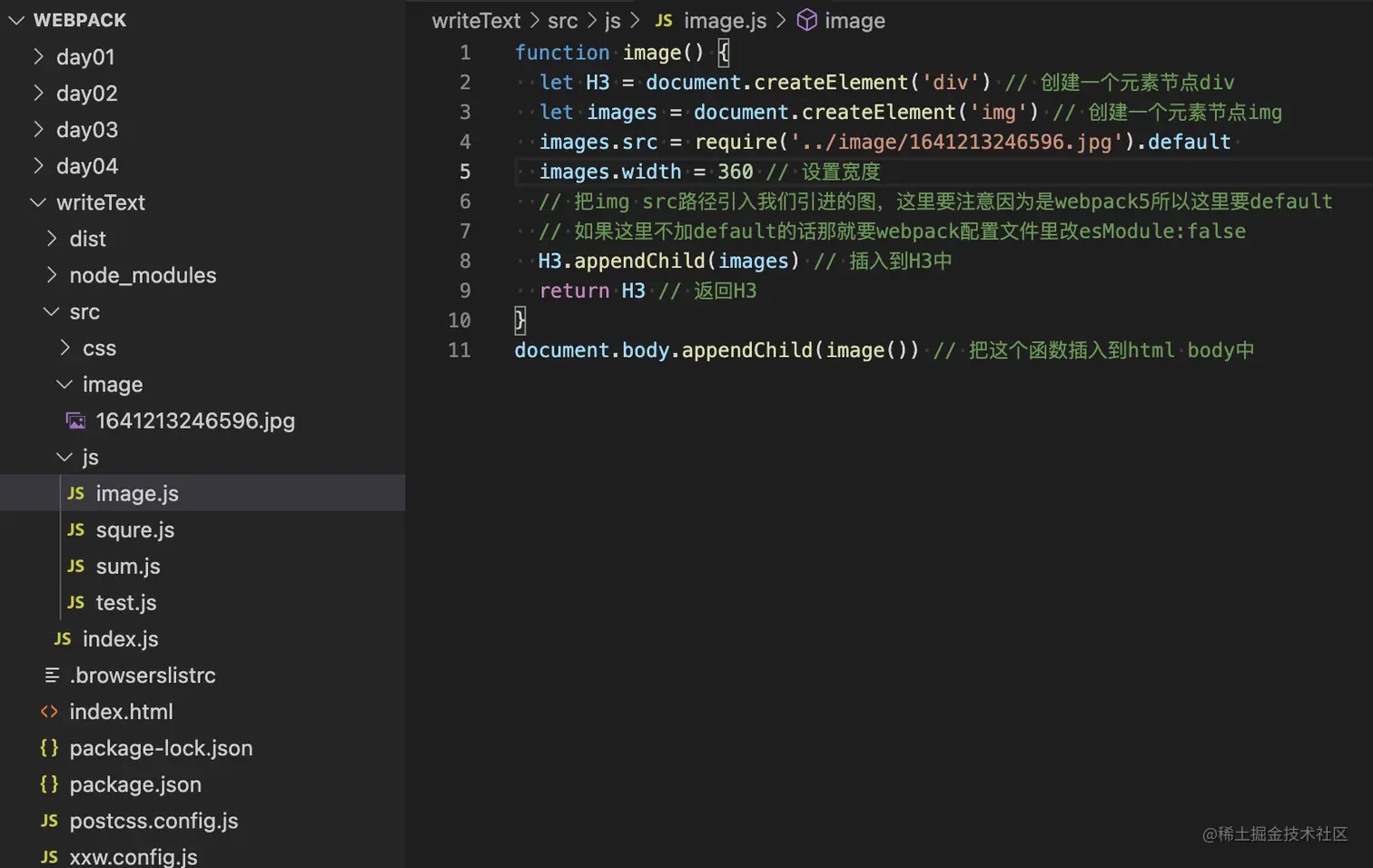
Task: Open the sum.js file
Action: coord(128,566)
